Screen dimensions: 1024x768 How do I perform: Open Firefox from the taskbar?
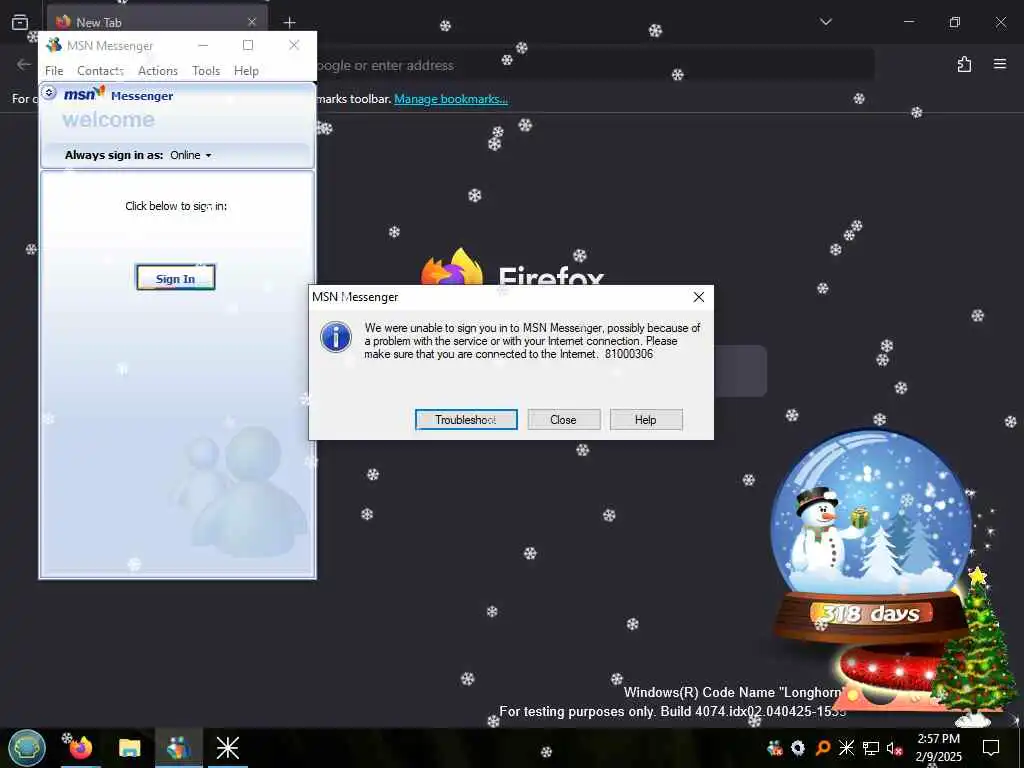(x=81, y=748)
